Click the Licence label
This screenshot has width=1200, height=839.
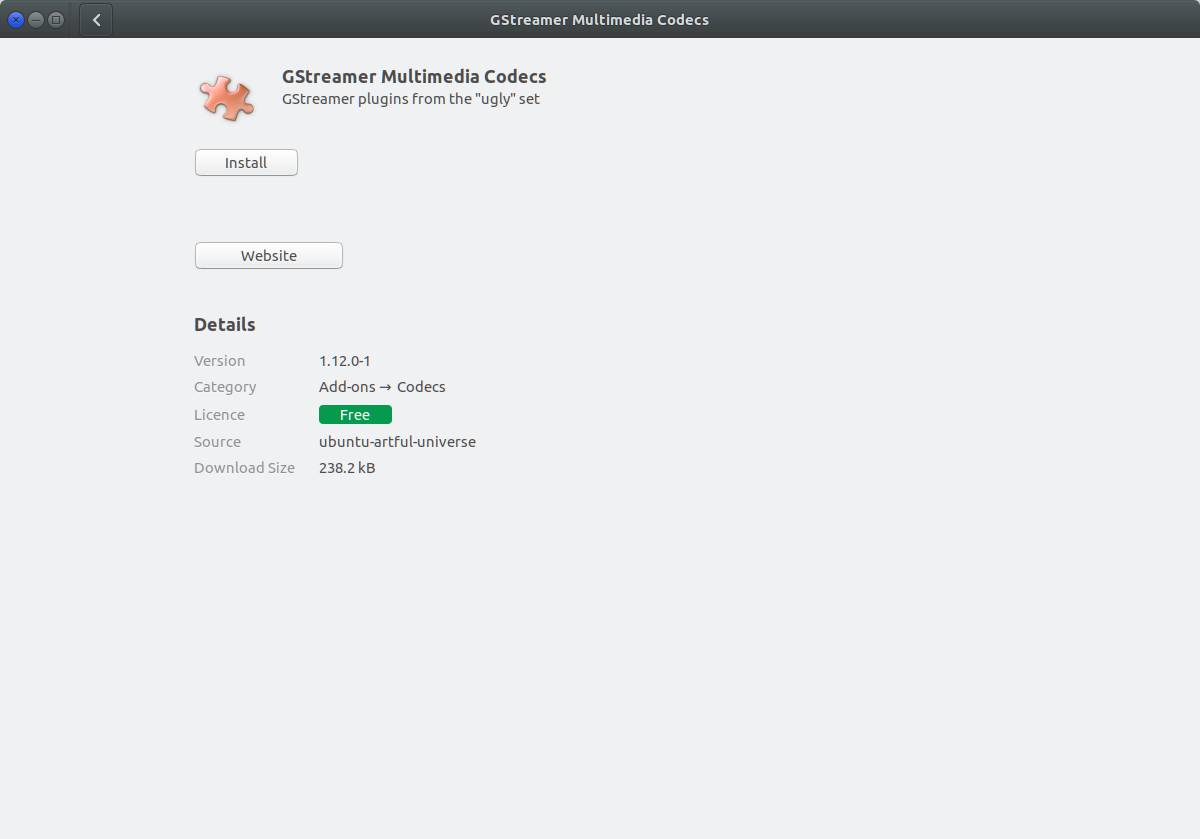[219, 415]
